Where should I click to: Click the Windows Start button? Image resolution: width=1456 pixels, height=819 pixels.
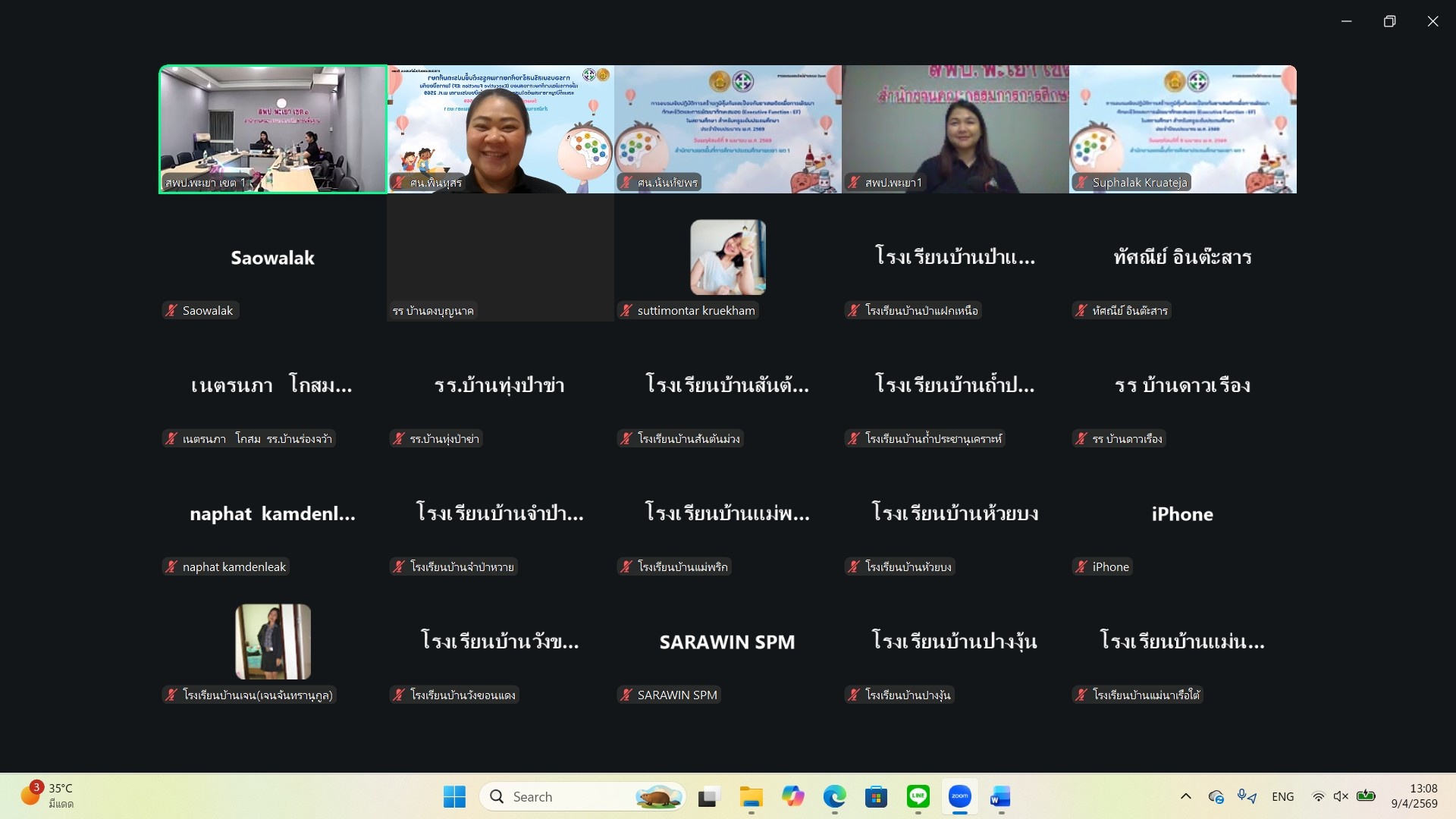(x=454, y=796)
